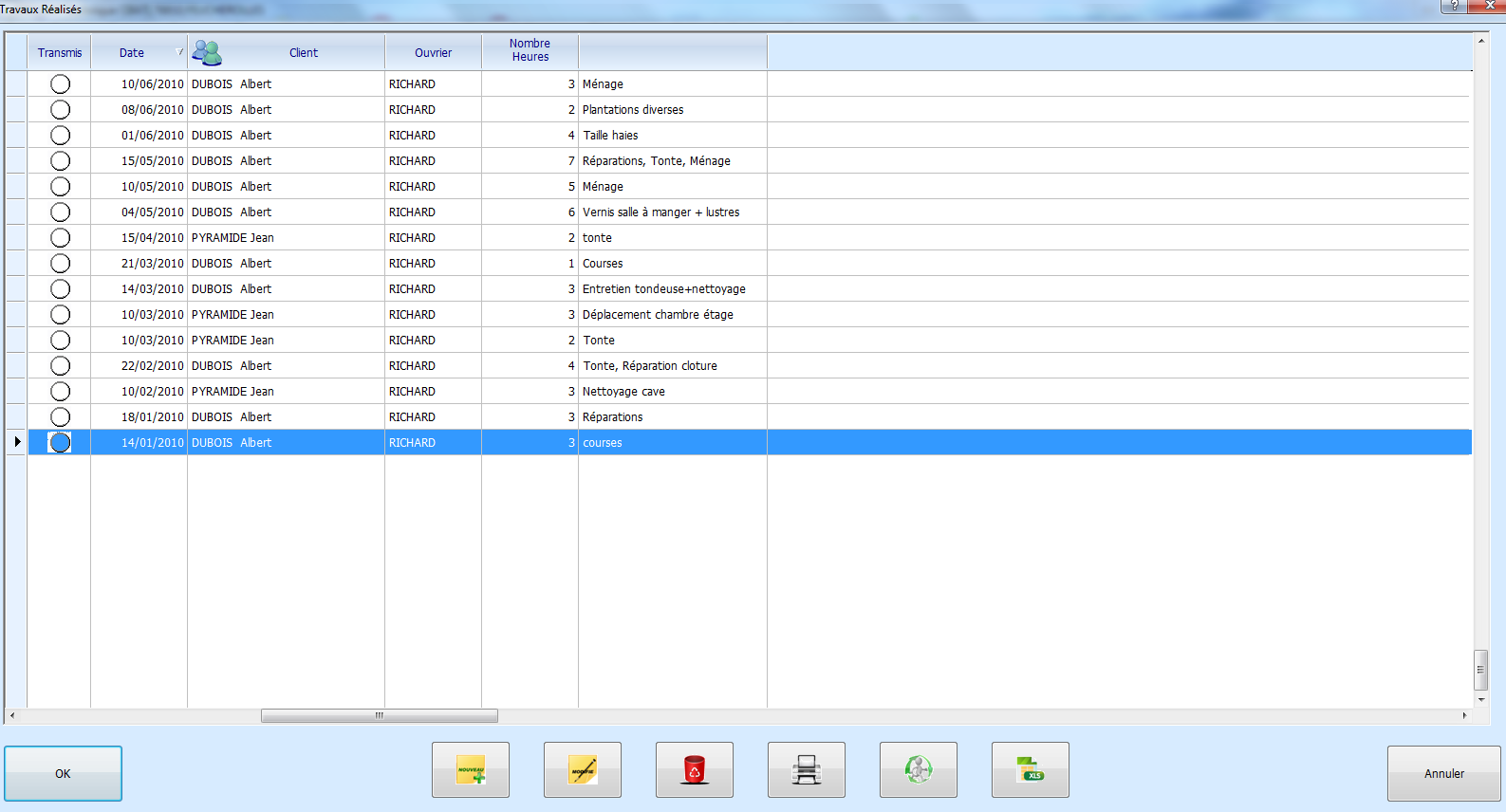Select the Déplacement chambre étage row
The image size is (1506, 812).
click(658, 315)
